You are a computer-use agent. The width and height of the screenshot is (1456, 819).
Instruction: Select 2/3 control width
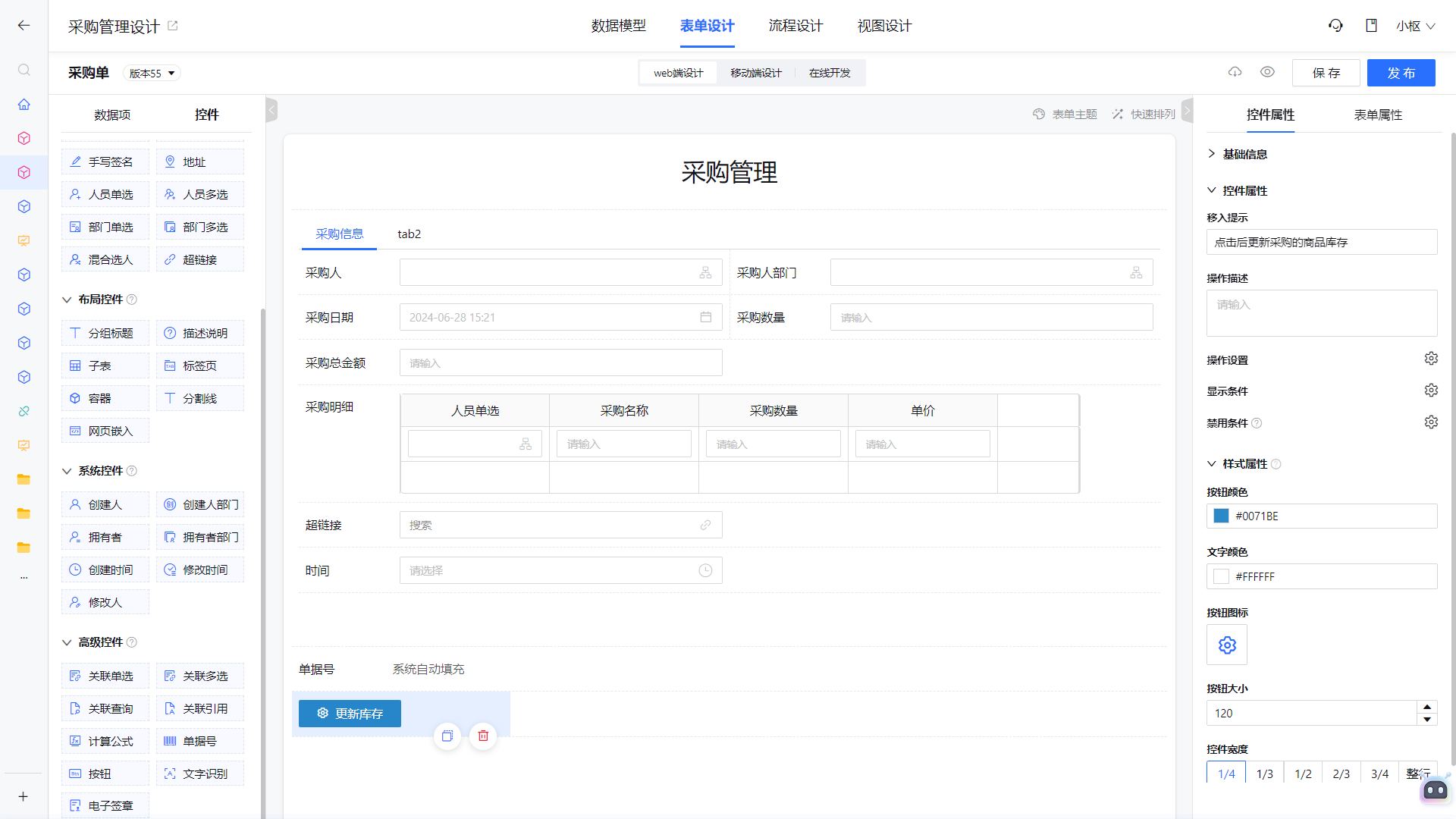click(x=1341, y=773)
